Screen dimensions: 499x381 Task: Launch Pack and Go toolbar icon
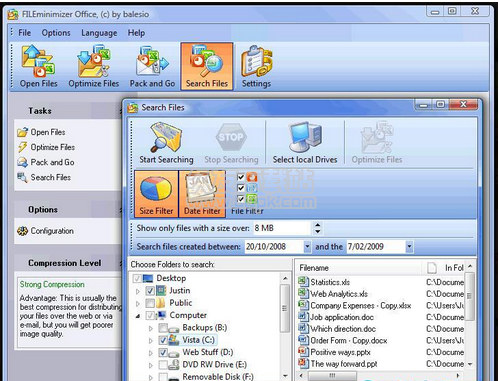[152, 66]
